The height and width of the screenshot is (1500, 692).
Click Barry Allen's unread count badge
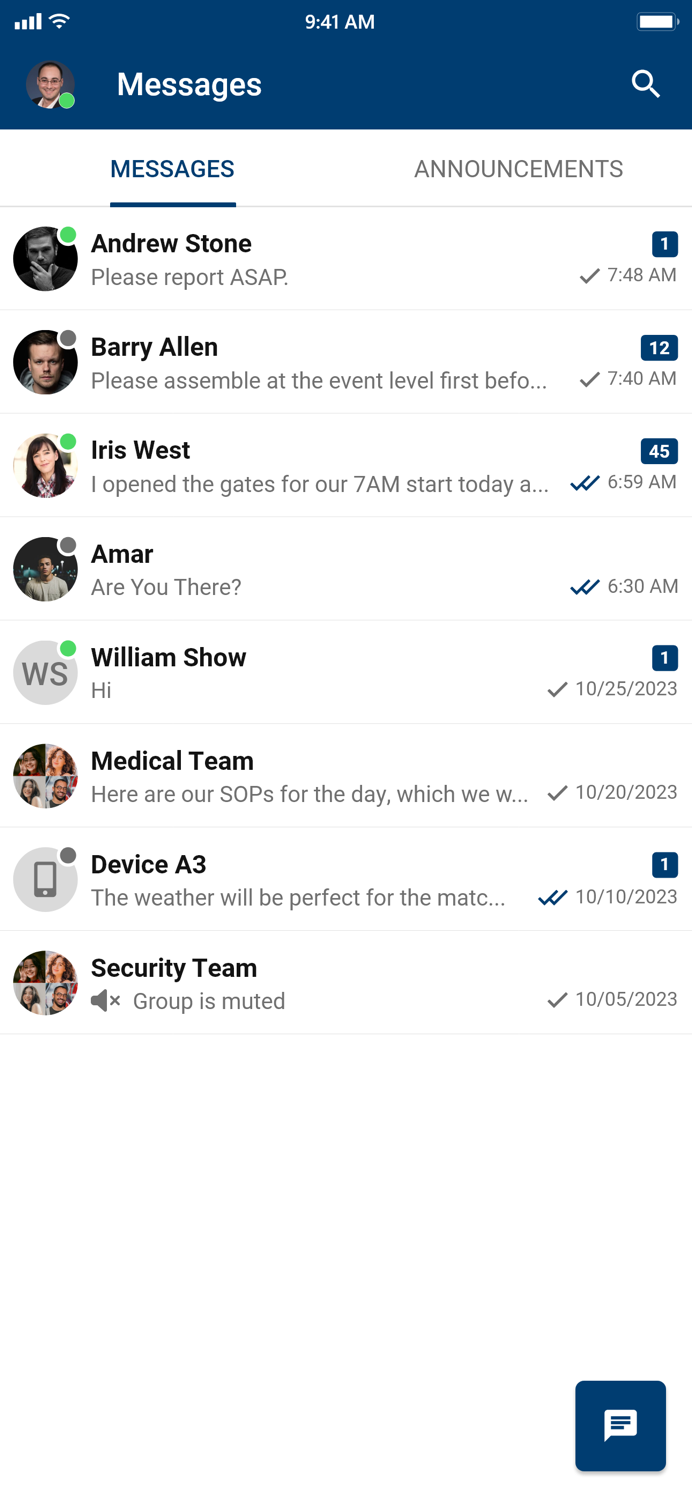[x=659, y=348]
